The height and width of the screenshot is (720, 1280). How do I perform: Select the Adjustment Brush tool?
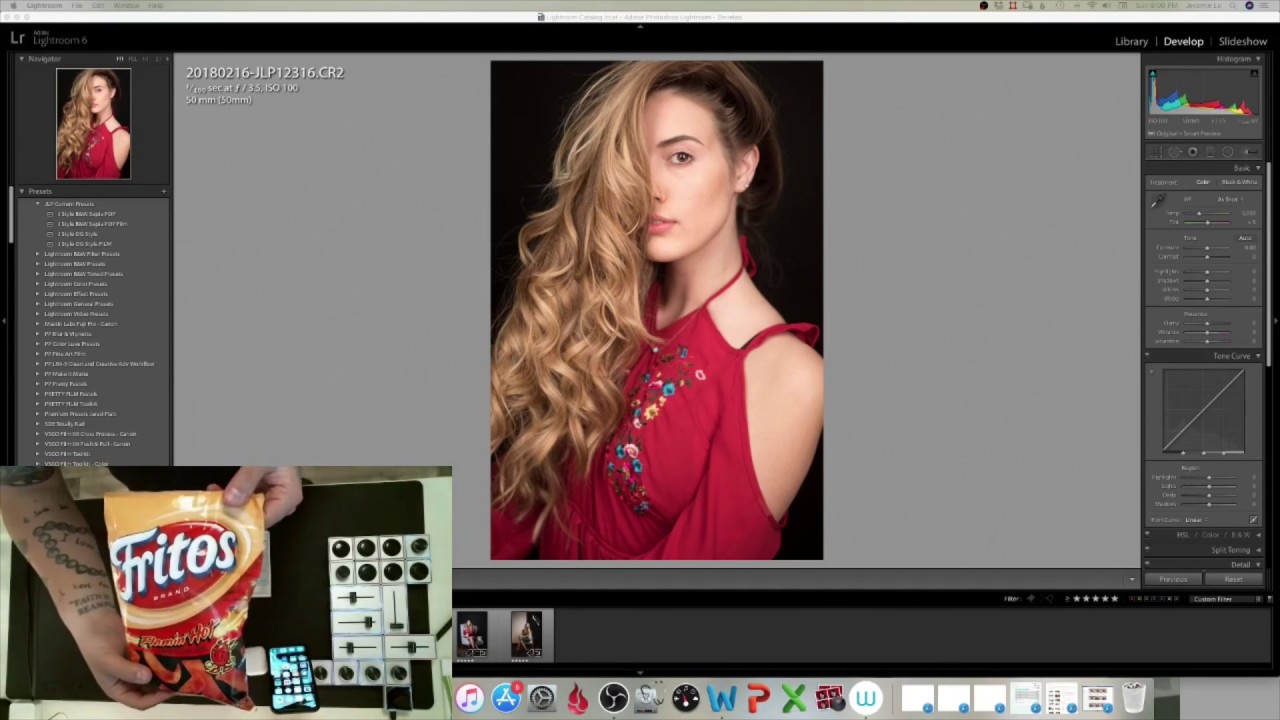[1249, 152]
